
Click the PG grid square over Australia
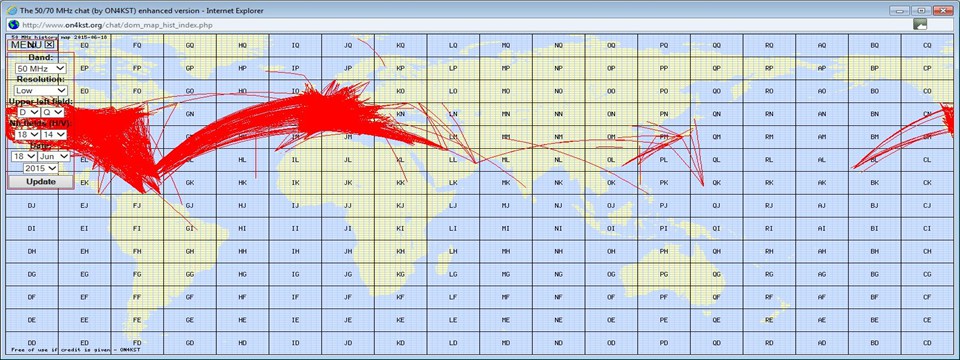[x=664, y=274]
